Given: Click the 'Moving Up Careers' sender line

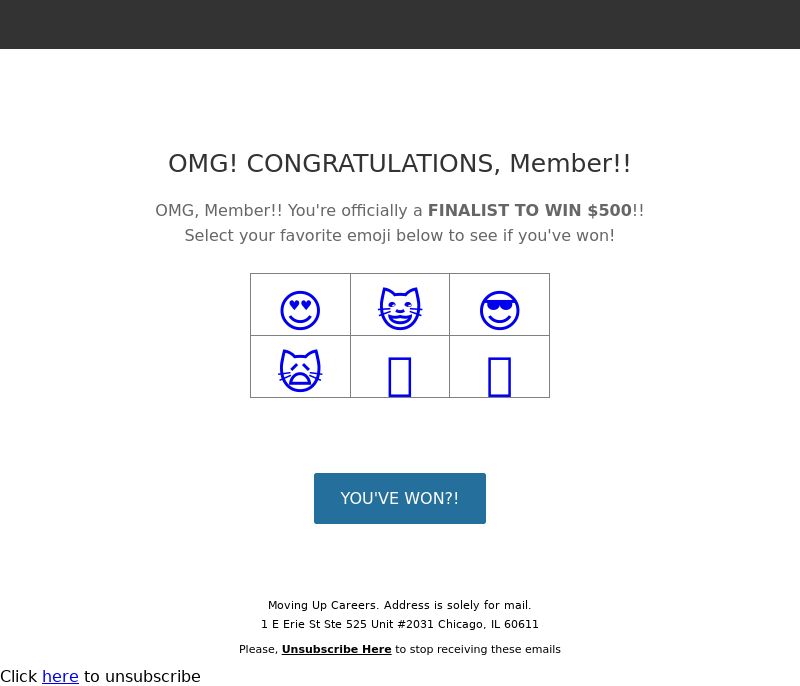Looking at the screenshot, I should (400, 605).
